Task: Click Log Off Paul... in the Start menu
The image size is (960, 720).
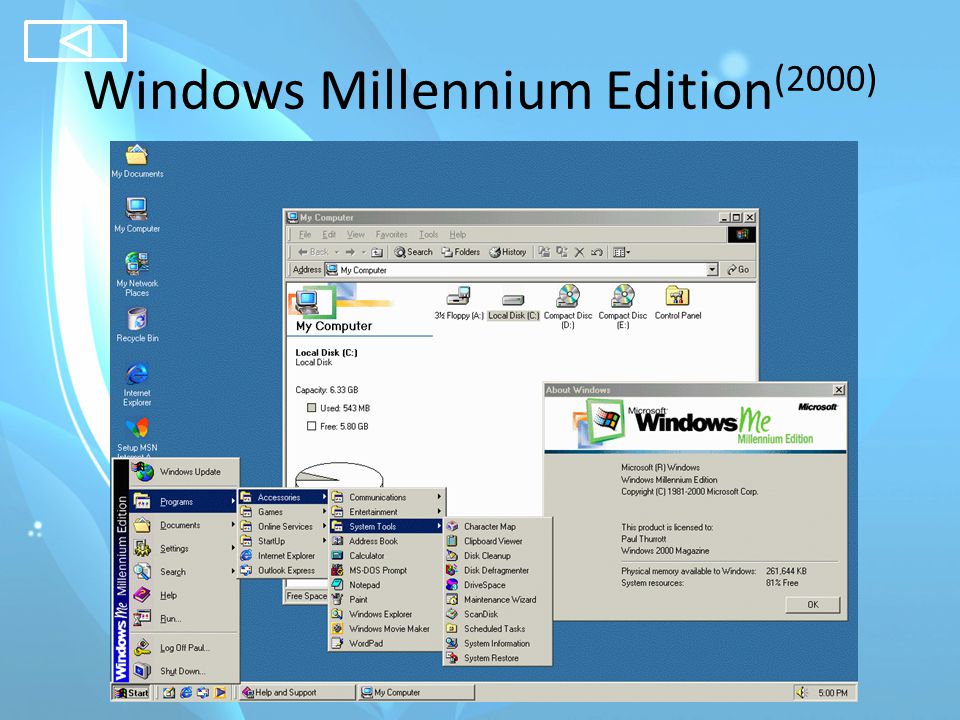Action: point(184,647)
